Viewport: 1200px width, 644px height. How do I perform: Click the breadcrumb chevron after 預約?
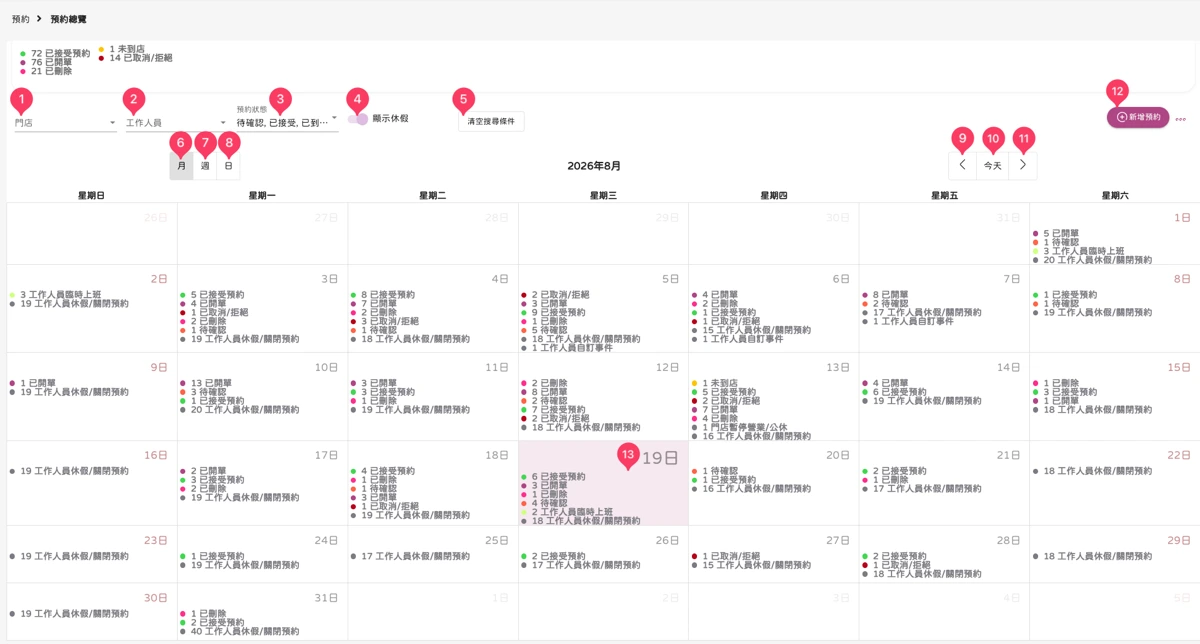coord(38,19)
